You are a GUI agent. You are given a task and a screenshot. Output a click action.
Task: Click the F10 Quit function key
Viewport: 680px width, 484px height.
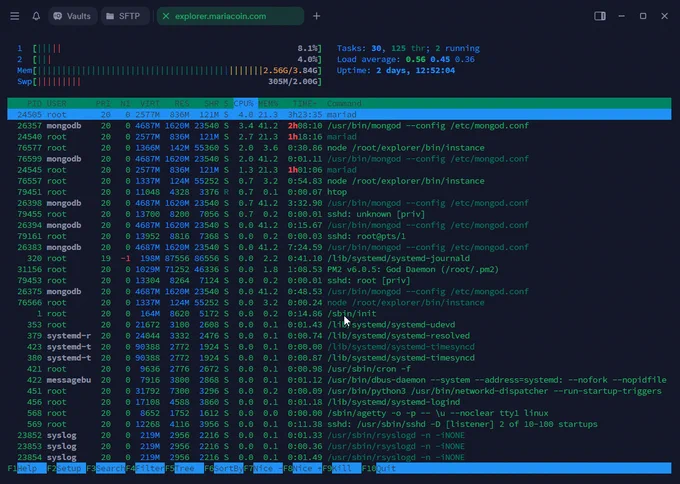[x=381, y=468]
